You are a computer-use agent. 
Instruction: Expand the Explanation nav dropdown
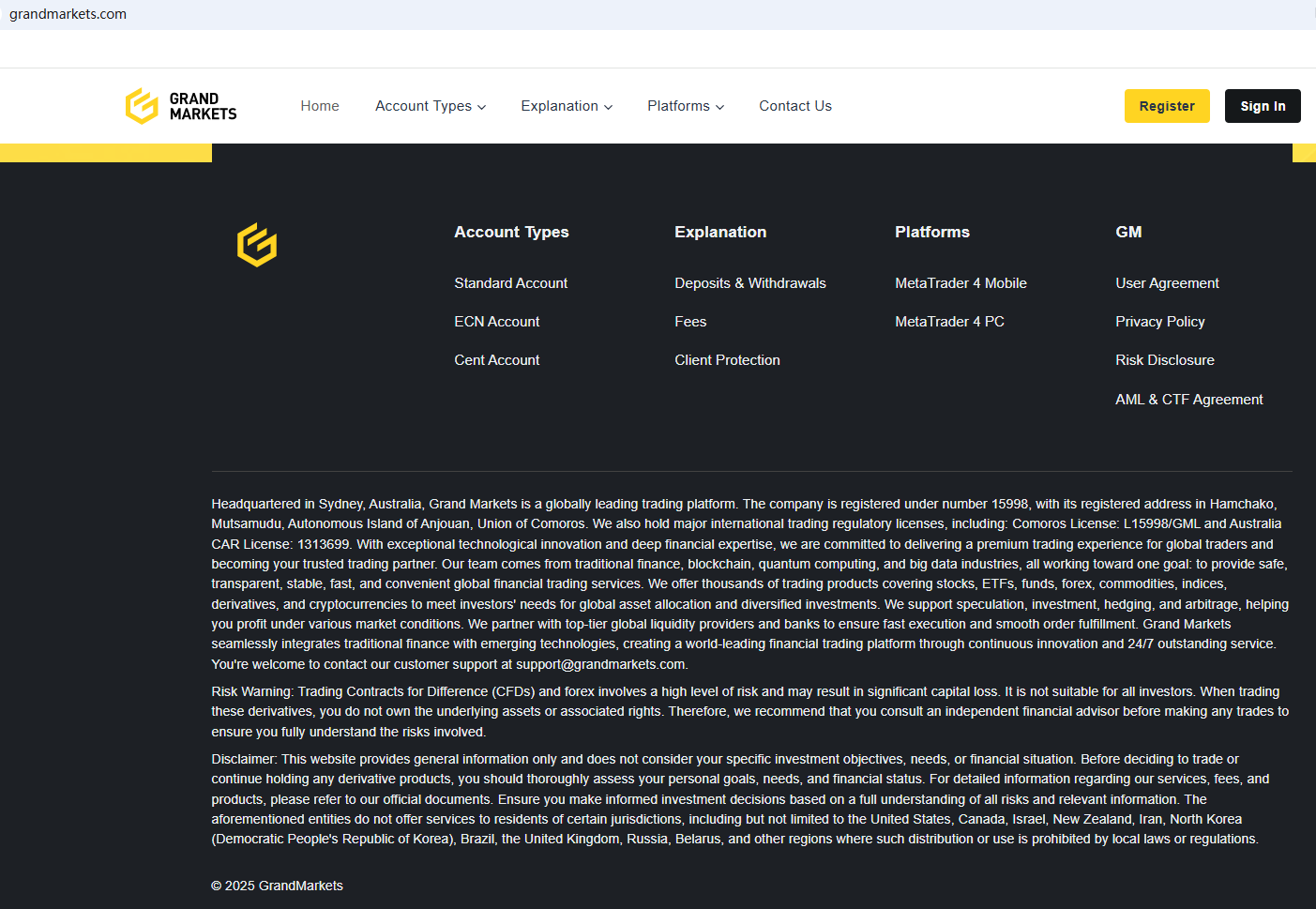pyautogui.click(x=567, y=106)
